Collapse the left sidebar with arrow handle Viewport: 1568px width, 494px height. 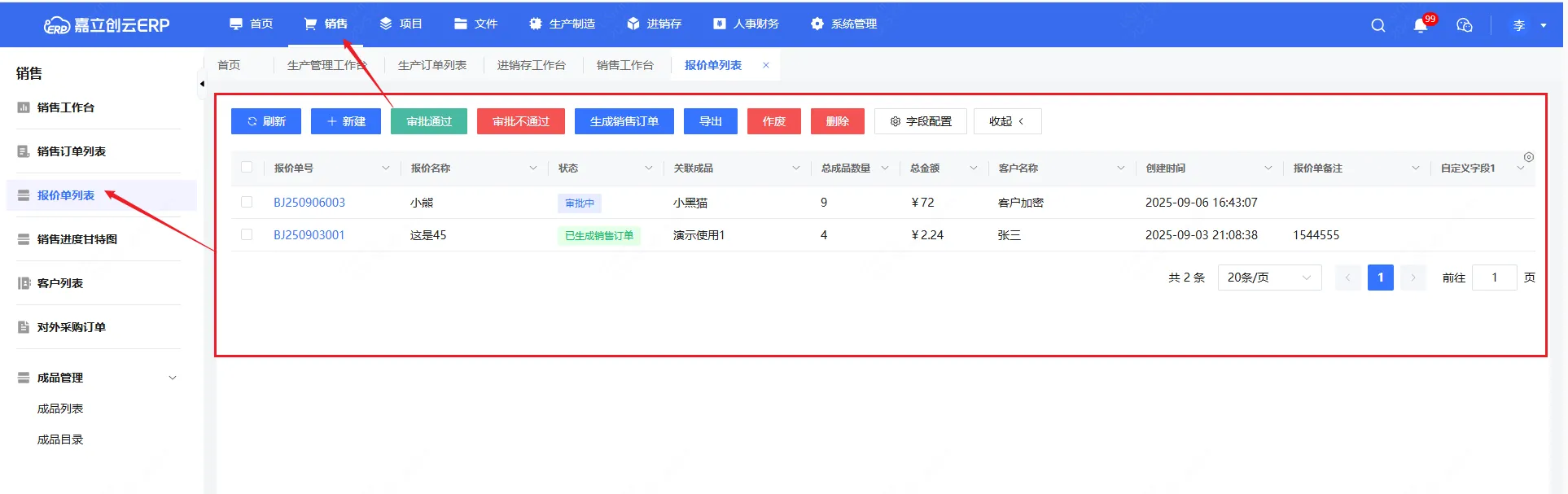coord(202,84)
